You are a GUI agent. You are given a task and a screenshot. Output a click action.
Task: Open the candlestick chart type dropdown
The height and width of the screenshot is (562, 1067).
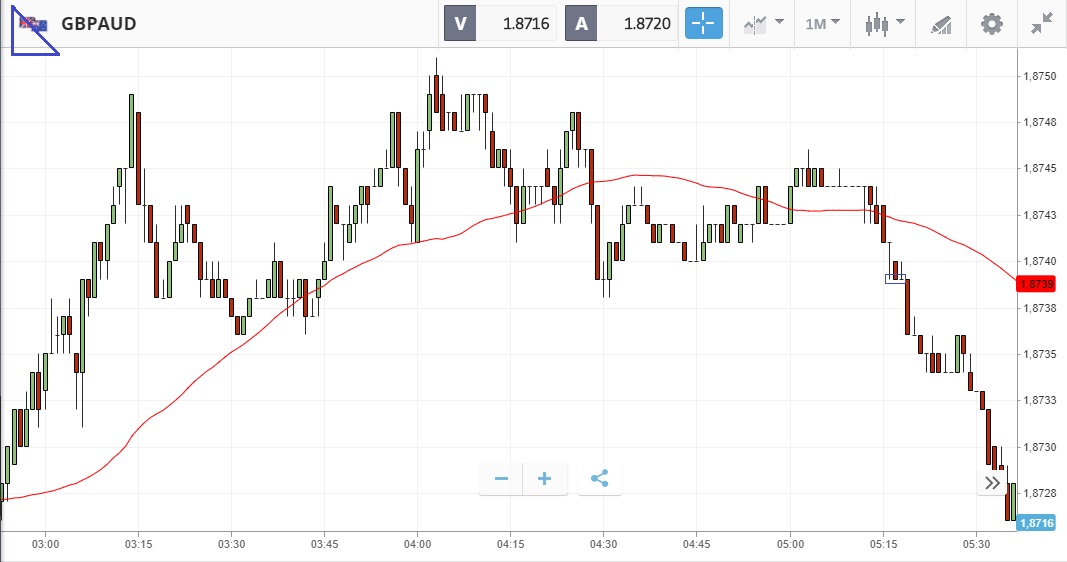point(884,23)
